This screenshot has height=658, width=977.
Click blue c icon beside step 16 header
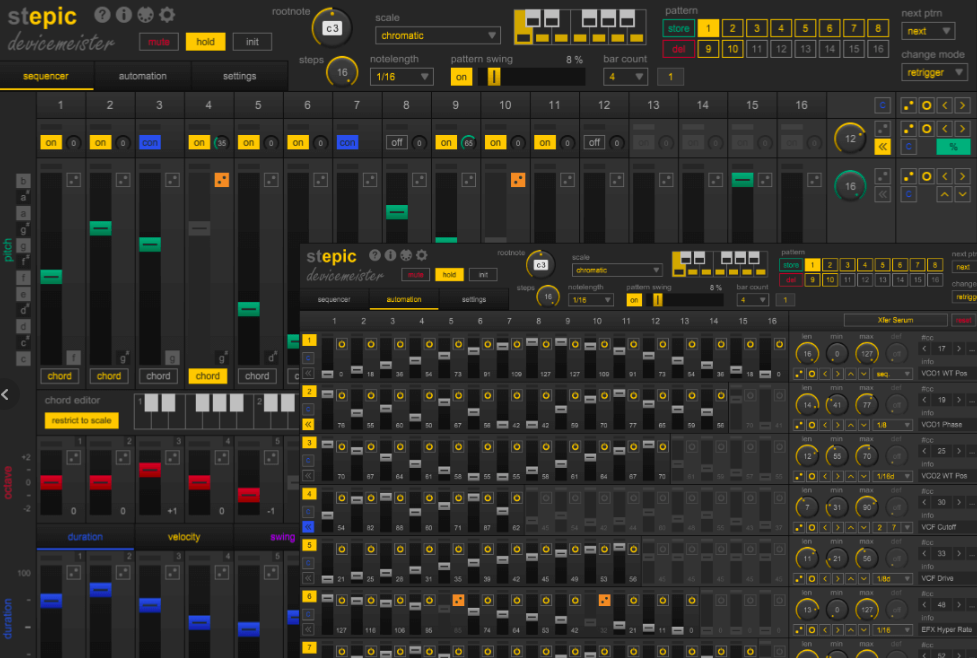pos(882,105)
